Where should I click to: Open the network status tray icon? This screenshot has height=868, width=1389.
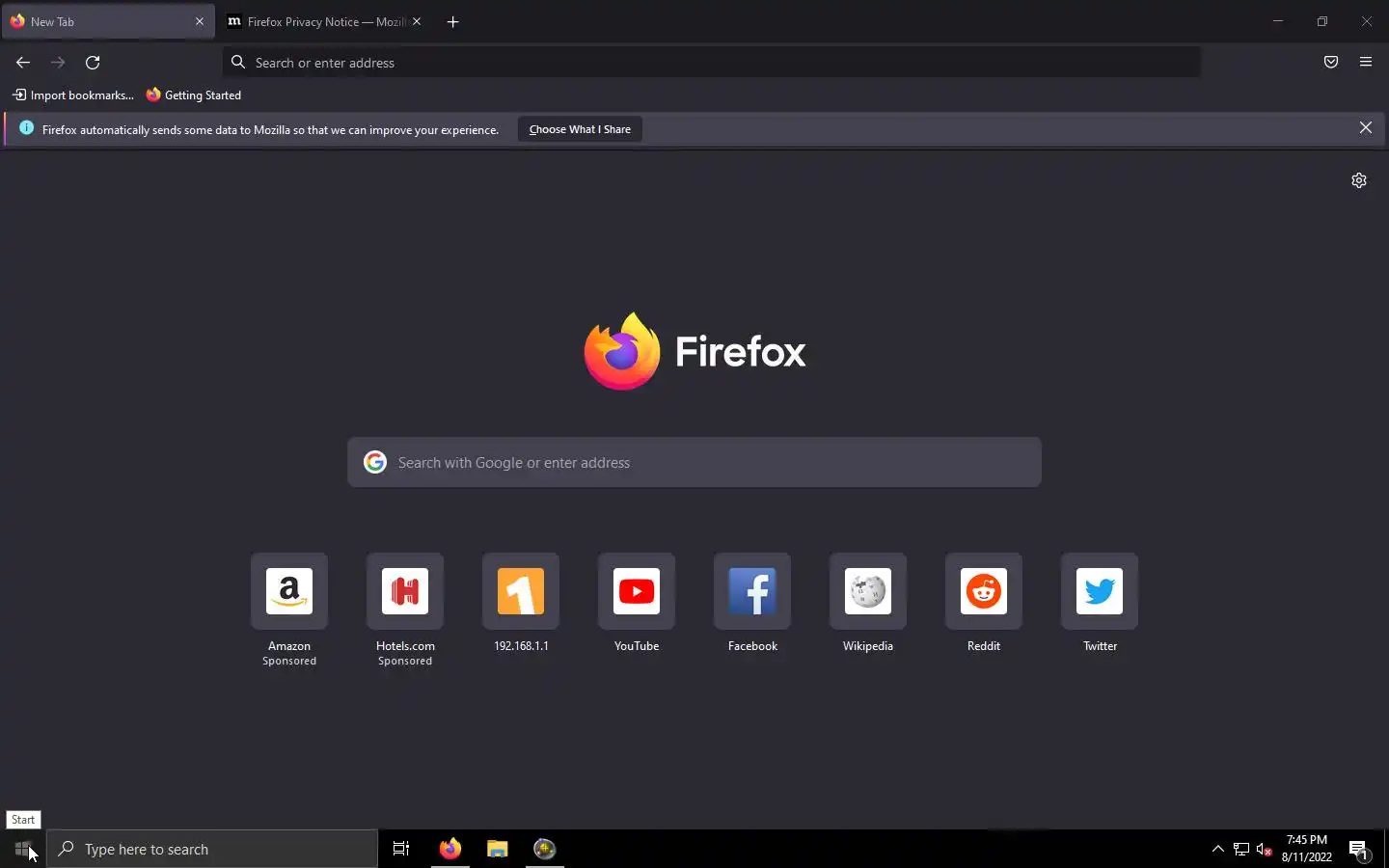pyautogui.click(x=1241, y=849)
